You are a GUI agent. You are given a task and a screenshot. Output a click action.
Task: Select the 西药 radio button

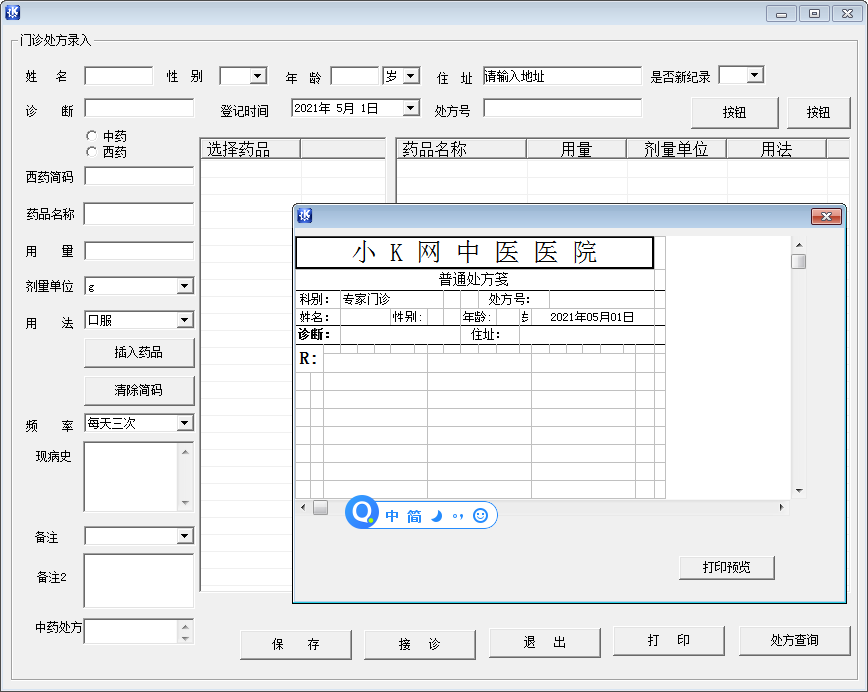tap(92, 152)
